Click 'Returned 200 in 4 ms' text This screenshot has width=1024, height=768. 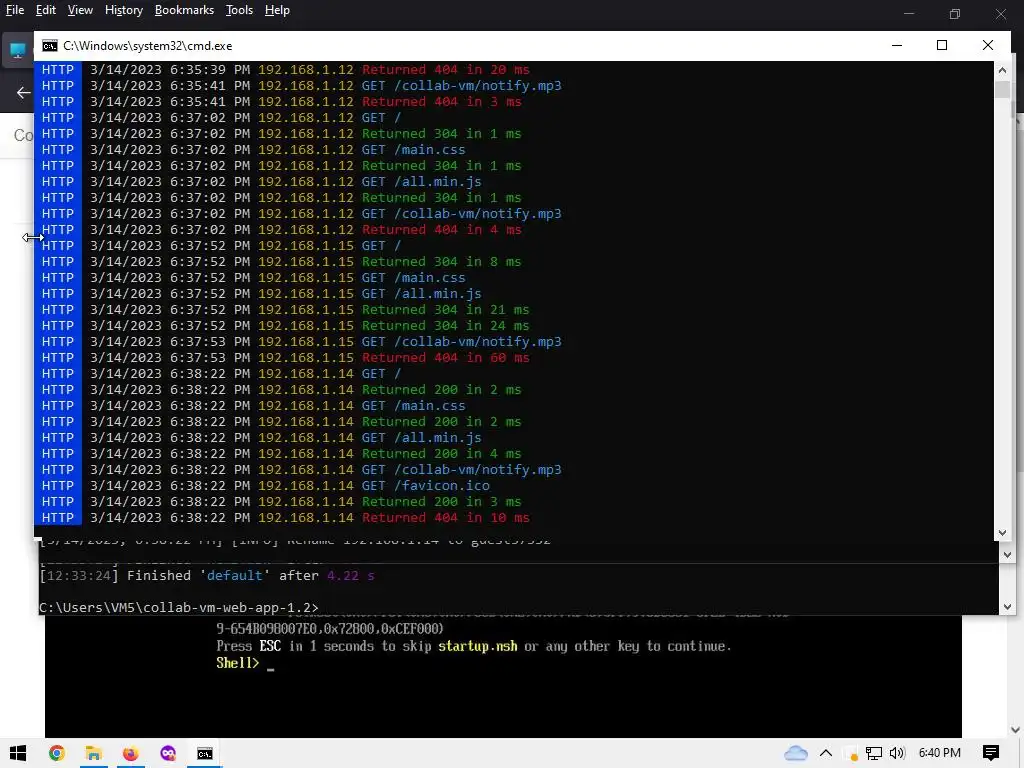[x=441, y=453]
